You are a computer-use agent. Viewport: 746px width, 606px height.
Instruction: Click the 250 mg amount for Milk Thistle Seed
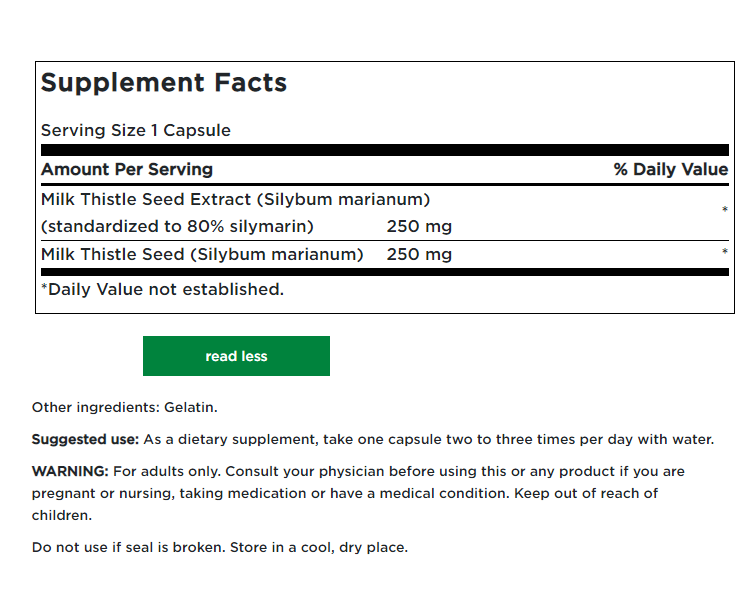point(419,254)
